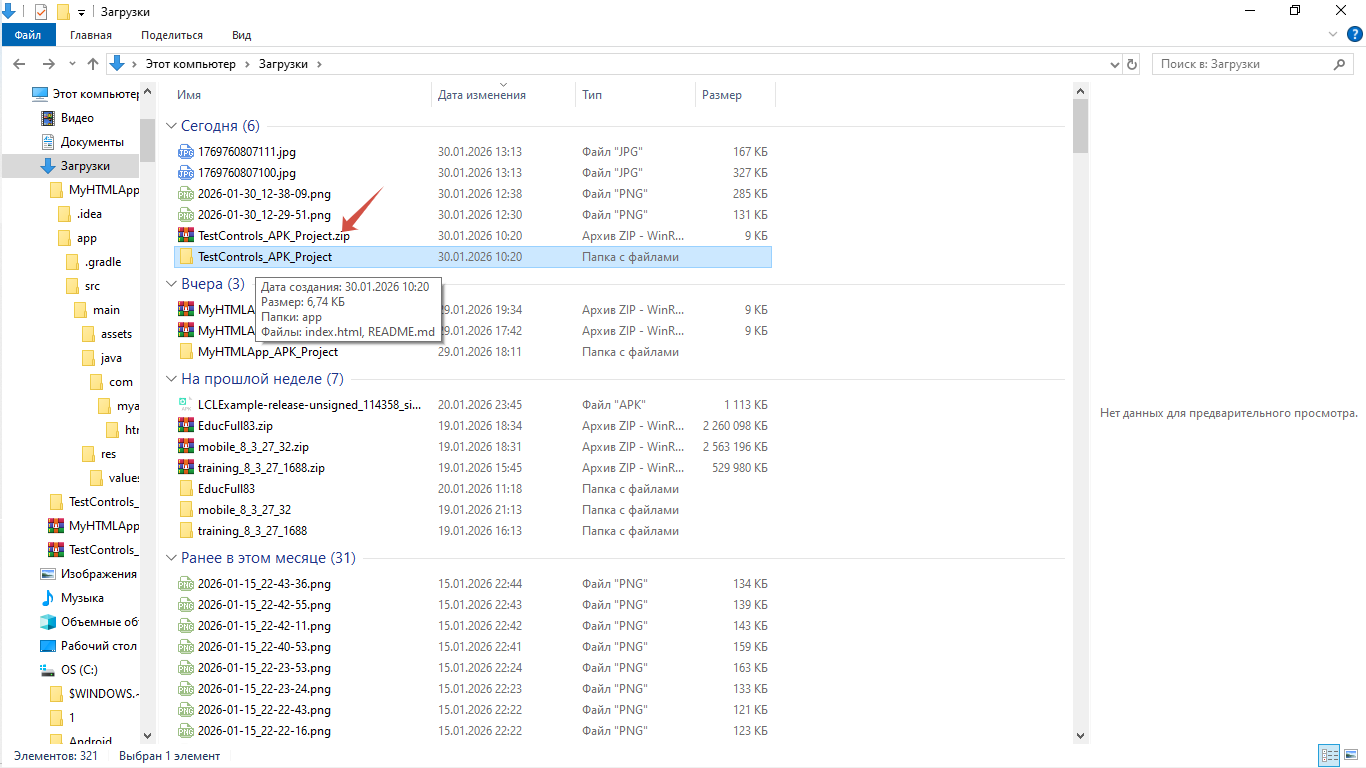
Task: Click the Properties quick access icon
Action: [x=41, y=11]
